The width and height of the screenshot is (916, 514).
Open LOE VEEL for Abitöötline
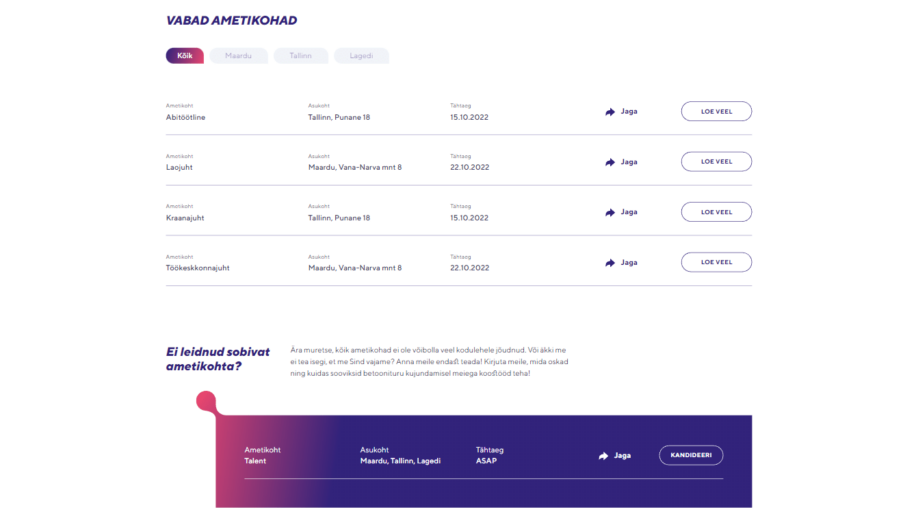(x=716, y=112)
